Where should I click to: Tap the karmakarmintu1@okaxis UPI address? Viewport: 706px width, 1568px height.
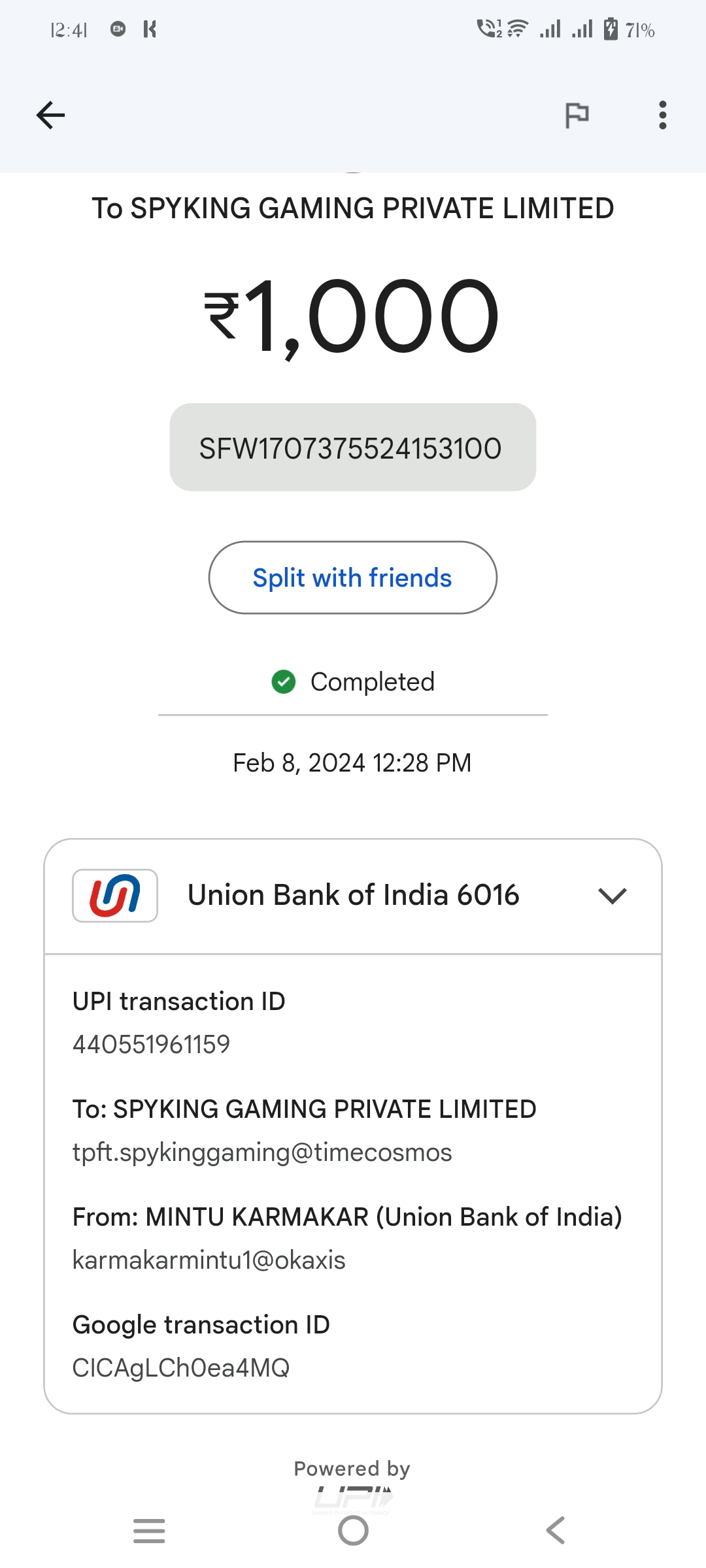[x=209, y=1260]
